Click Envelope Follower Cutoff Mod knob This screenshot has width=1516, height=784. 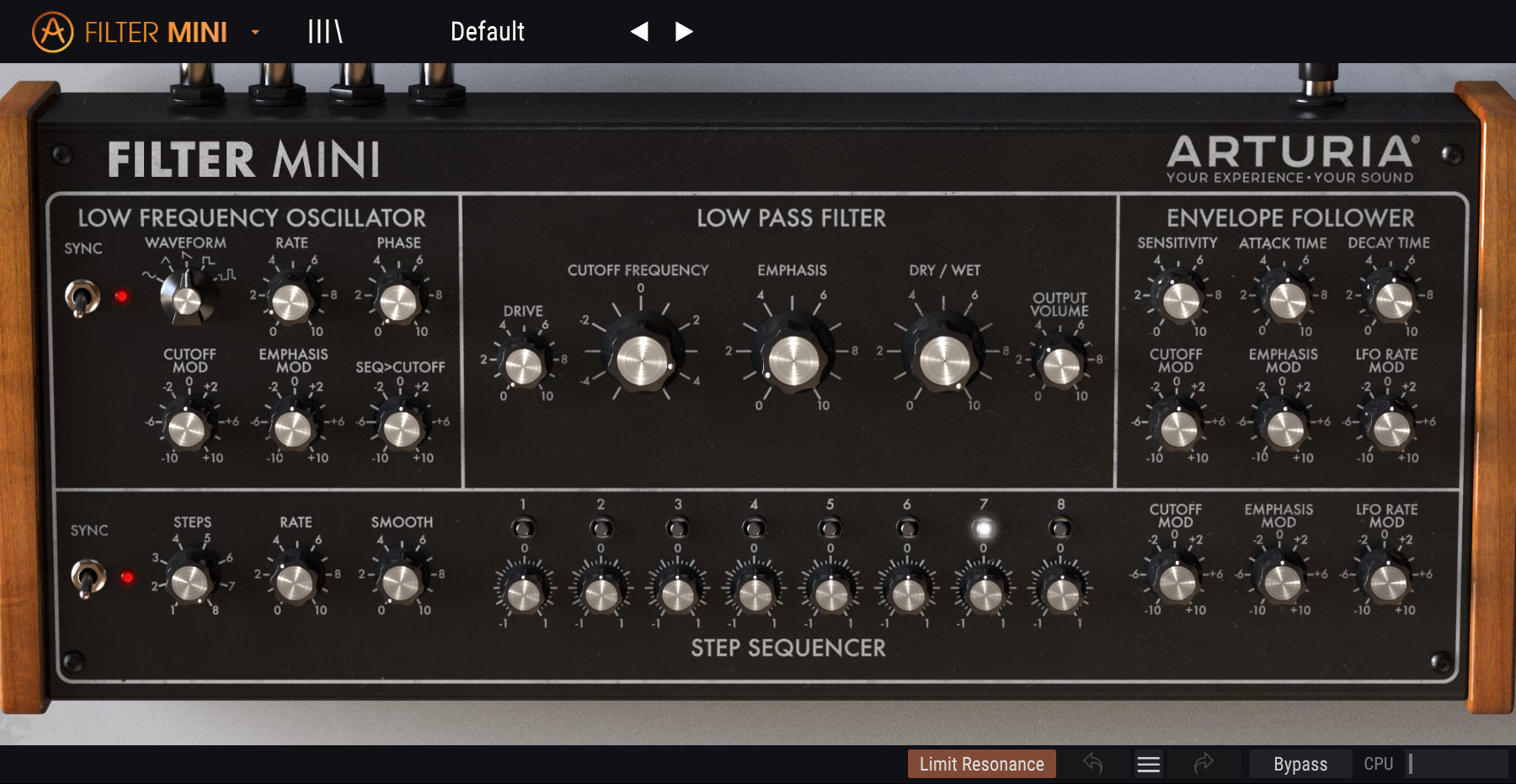tap(1178, 429)
